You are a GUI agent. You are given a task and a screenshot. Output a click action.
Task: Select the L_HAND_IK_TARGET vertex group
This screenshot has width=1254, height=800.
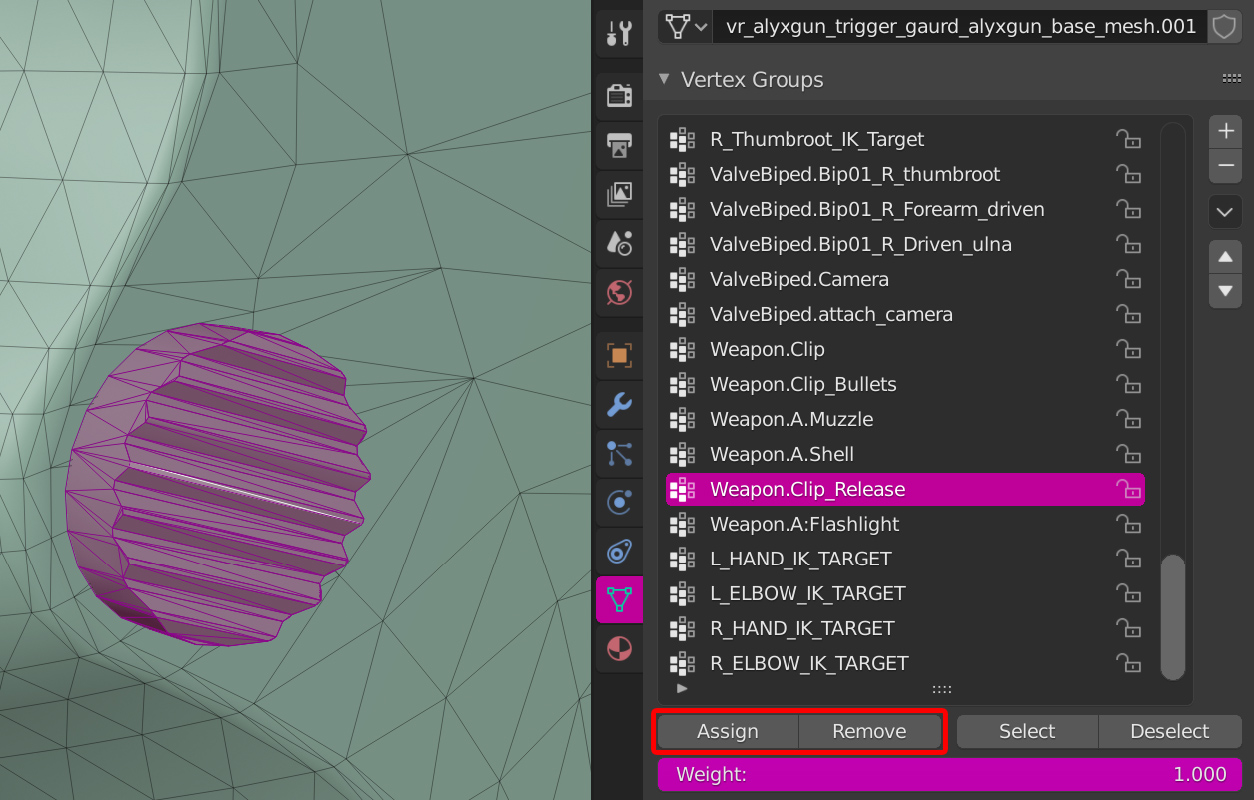pyautogui.click(x=906, y=558)
